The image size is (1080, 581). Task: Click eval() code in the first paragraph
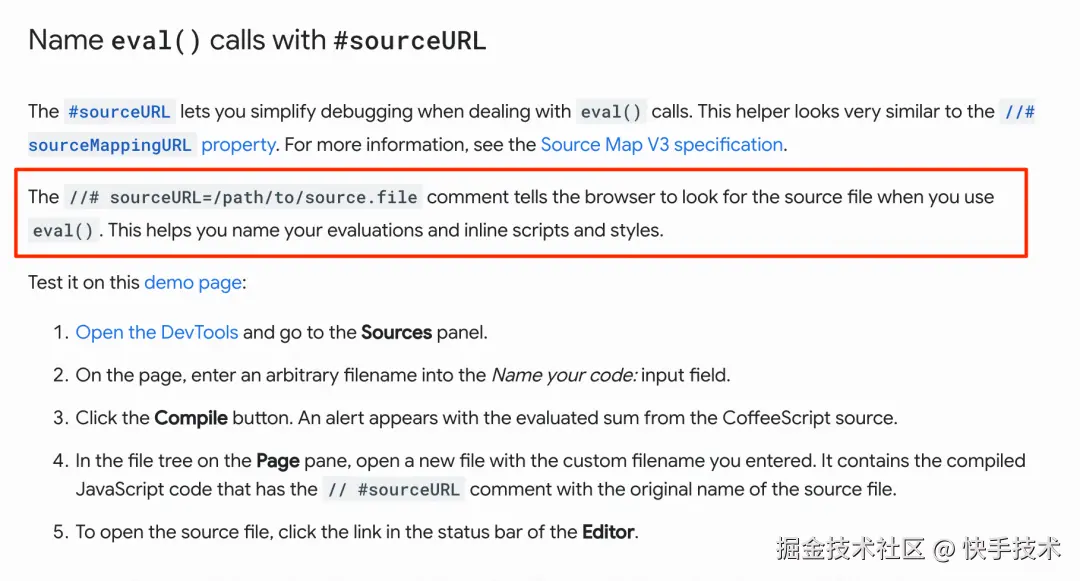(612, 111)
